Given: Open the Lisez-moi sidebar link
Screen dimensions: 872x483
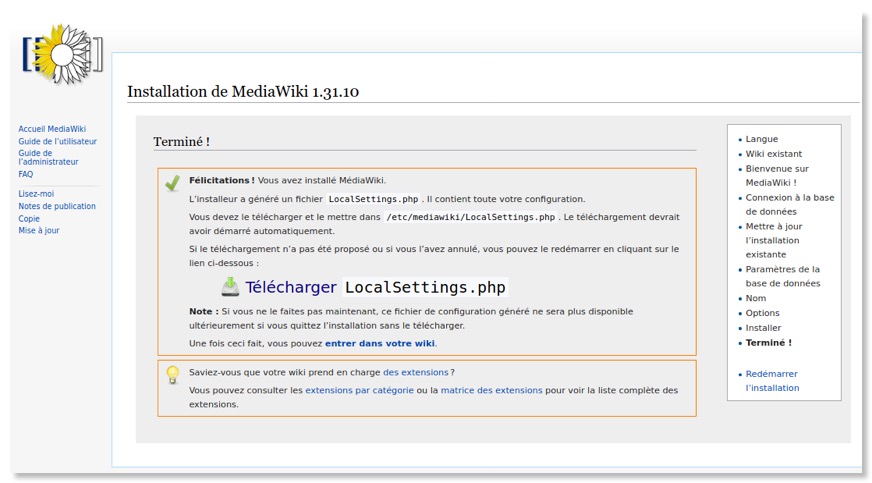Looking at the screenshot, I should [x=36, y=193].
